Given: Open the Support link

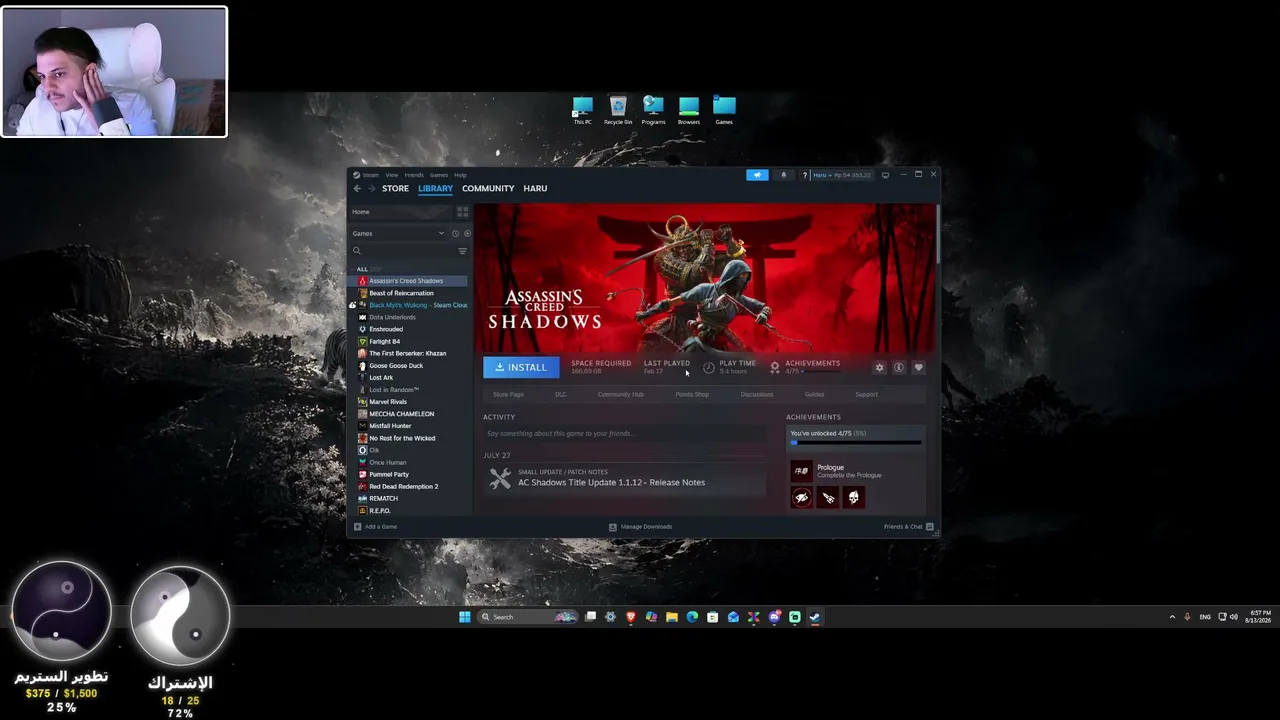Looking at the screenshot, I should pos(867,394).
